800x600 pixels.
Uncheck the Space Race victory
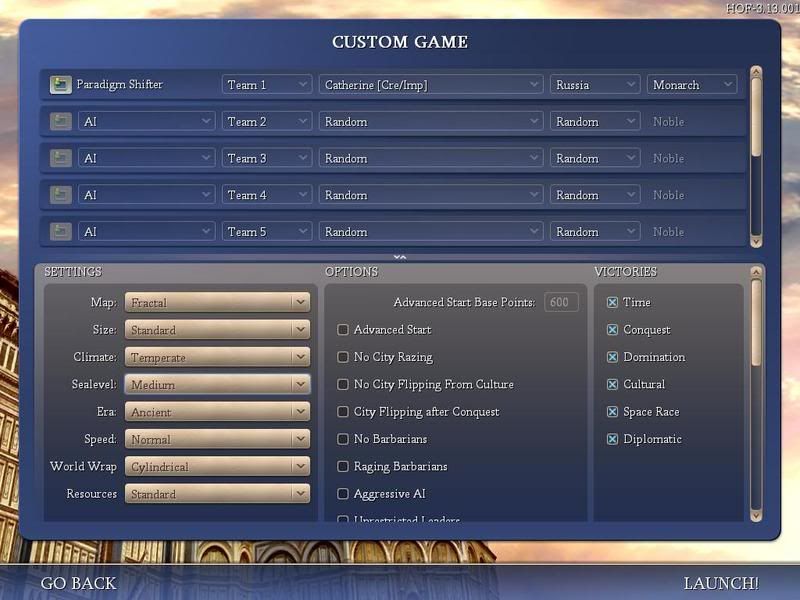612,412
